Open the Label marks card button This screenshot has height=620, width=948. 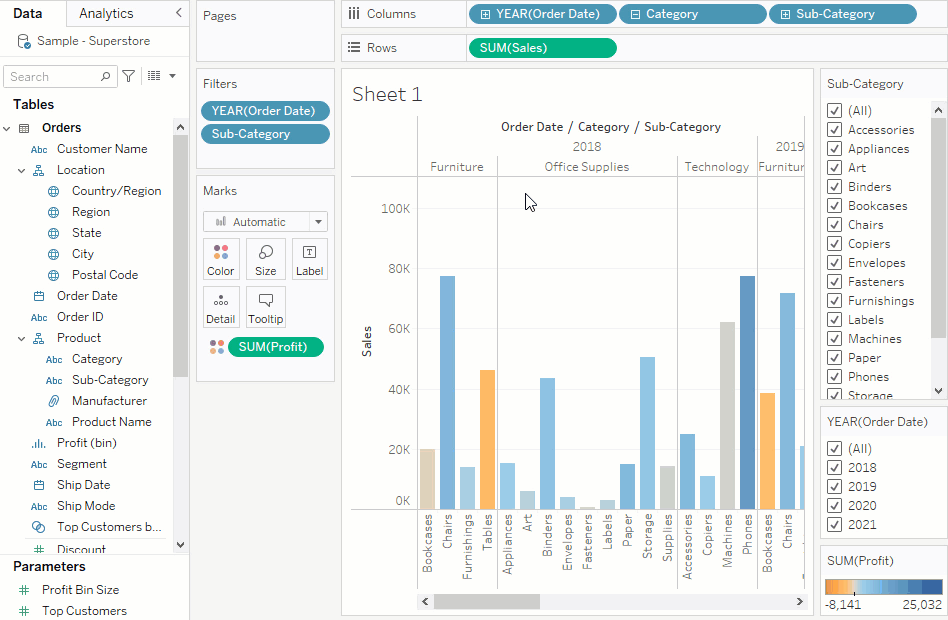pos(310,259)
